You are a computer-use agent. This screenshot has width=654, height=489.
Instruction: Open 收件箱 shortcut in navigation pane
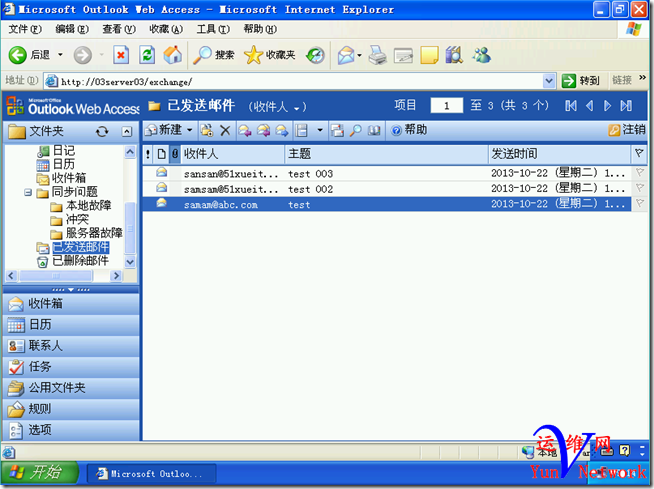(x=71, y=304)
